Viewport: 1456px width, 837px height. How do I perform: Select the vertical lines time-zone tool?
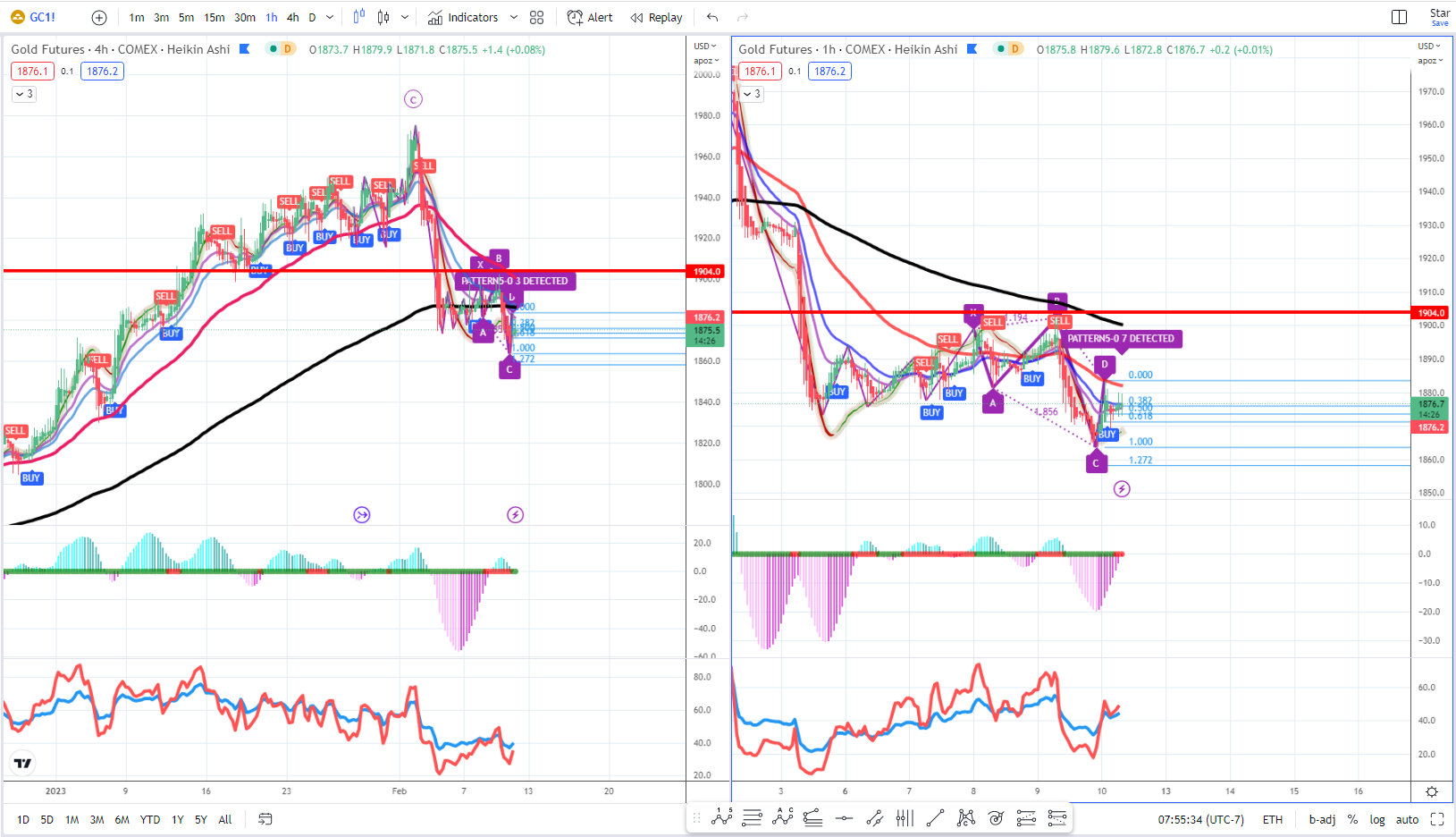tap(905, 817)
